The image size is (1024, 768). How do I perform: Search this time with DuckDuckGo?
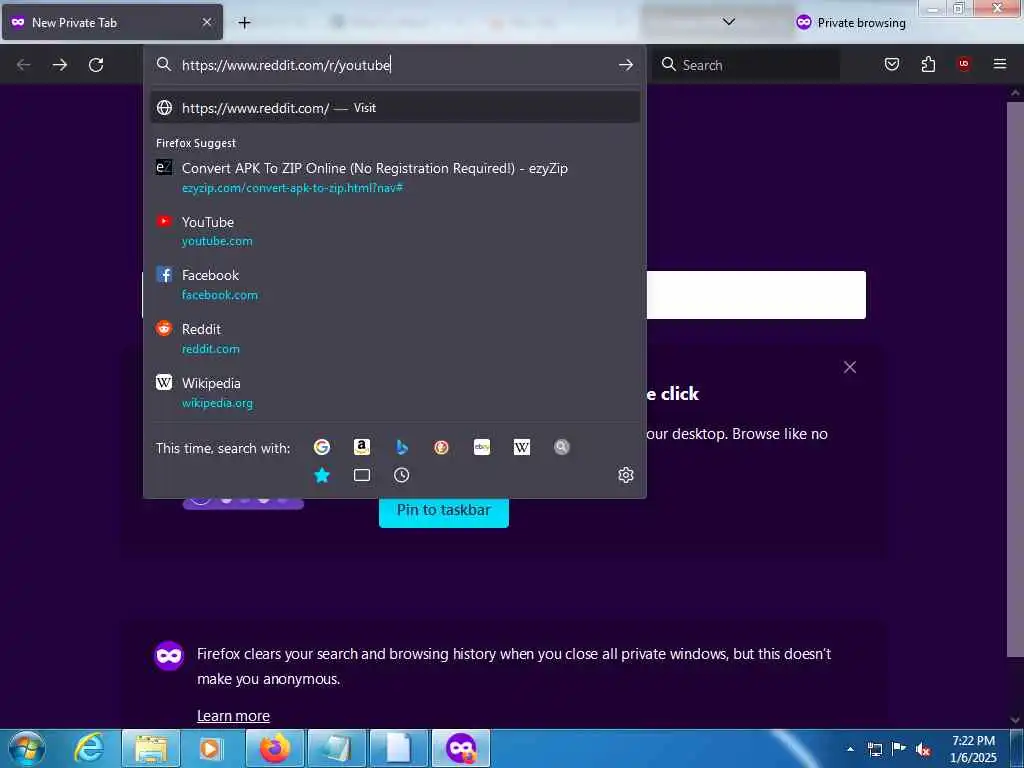point(441,447)
